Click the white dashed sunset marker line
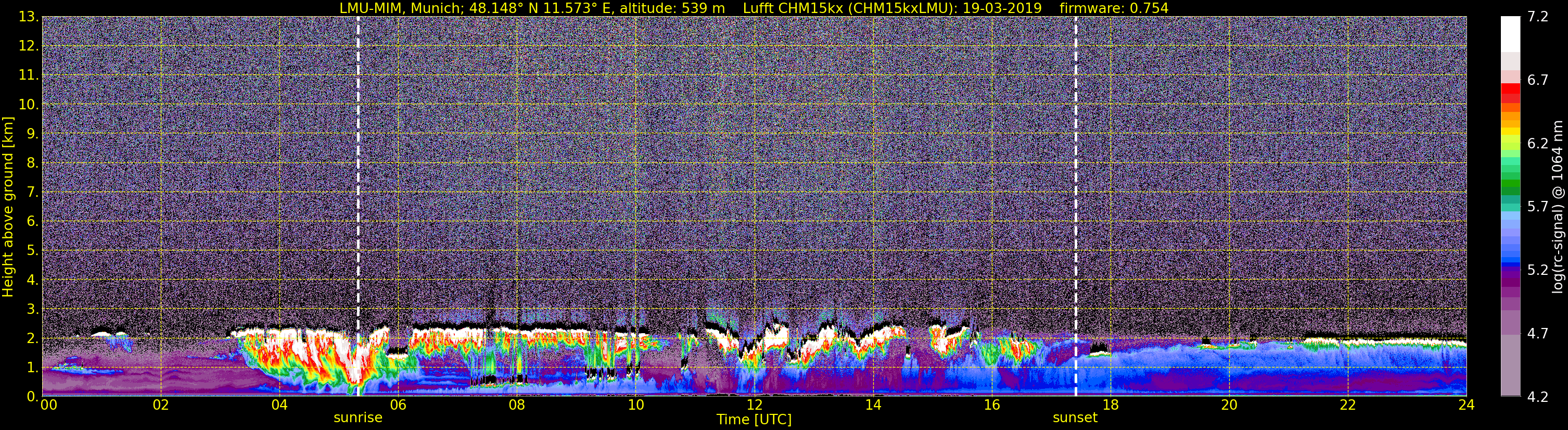The image size is (1568, 430). pyautogui.click(x=1076, y=206)
